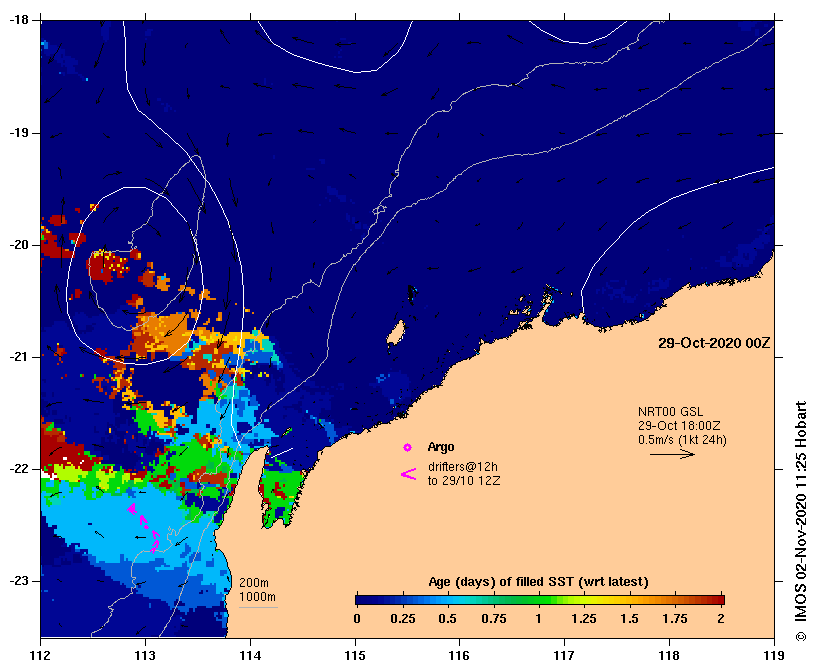Image resolution: width=818 pixels, height=672 pixels.
Task: Click the '0.5m/s (1kt 24h)' label
Action: [x=682, y=440]
